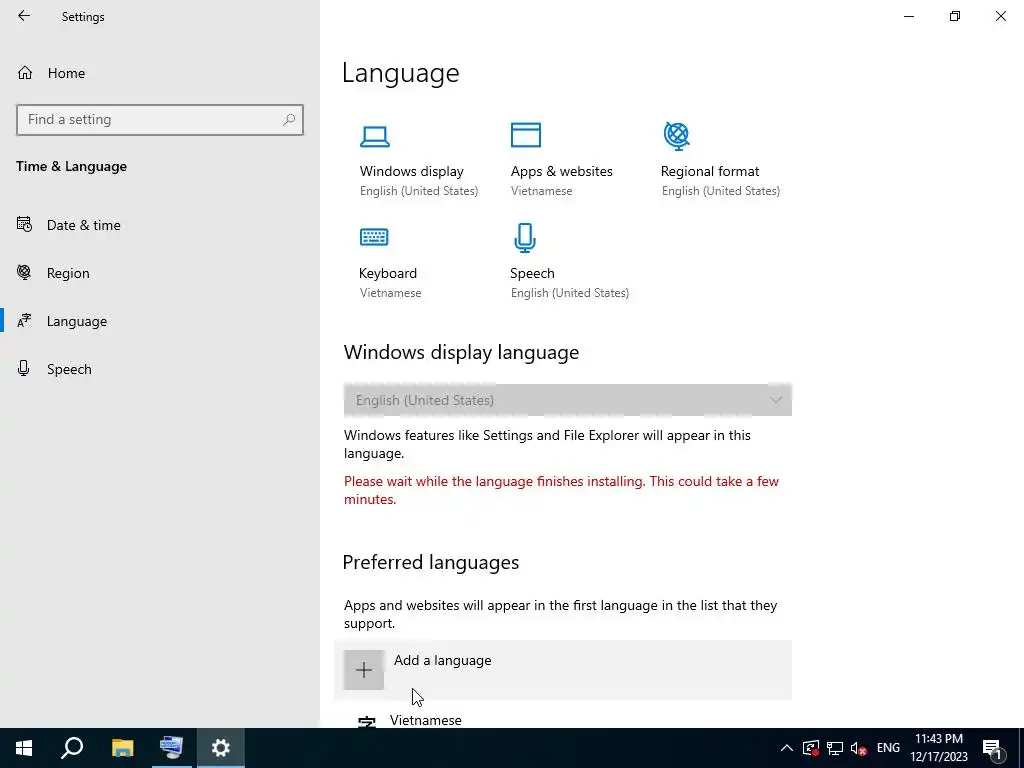Open taskbar search magnifier

[72, 748]
